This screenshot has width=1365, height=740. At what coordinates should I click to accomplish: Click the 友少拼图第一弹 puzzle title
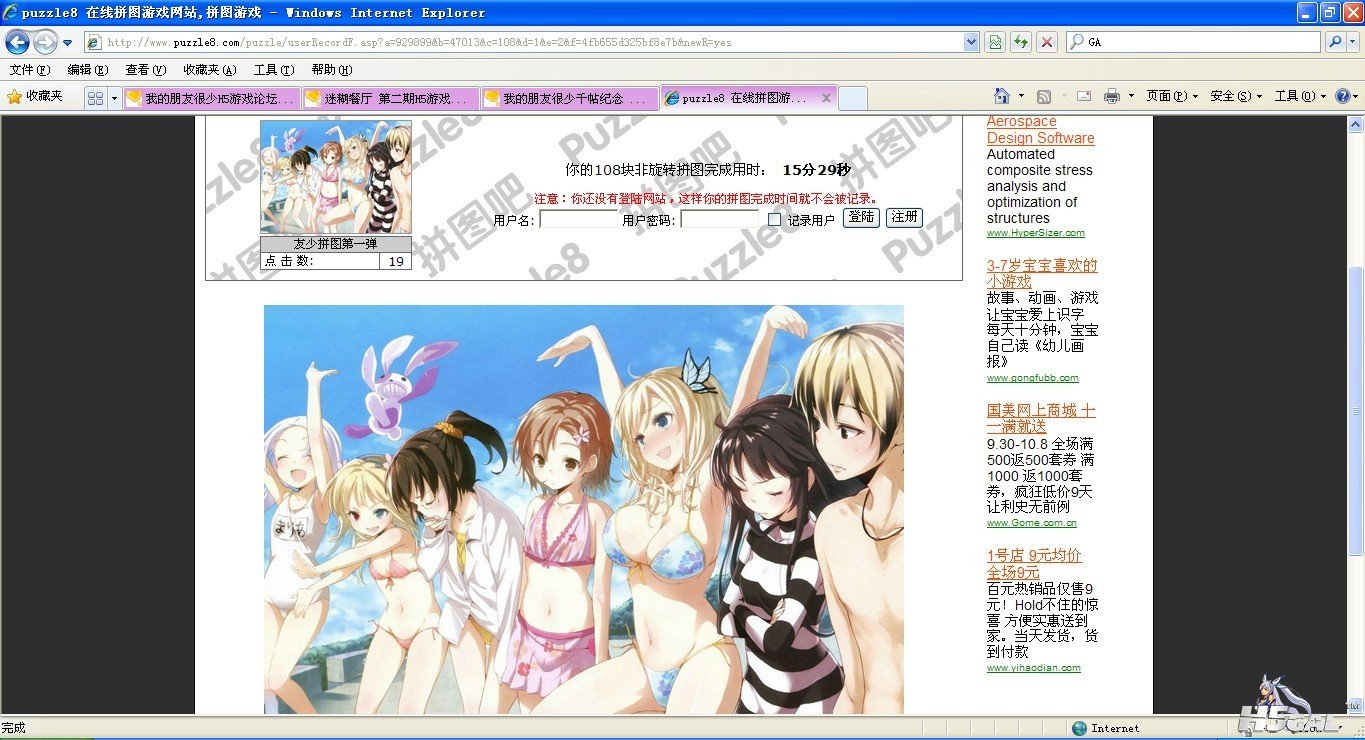335,244
